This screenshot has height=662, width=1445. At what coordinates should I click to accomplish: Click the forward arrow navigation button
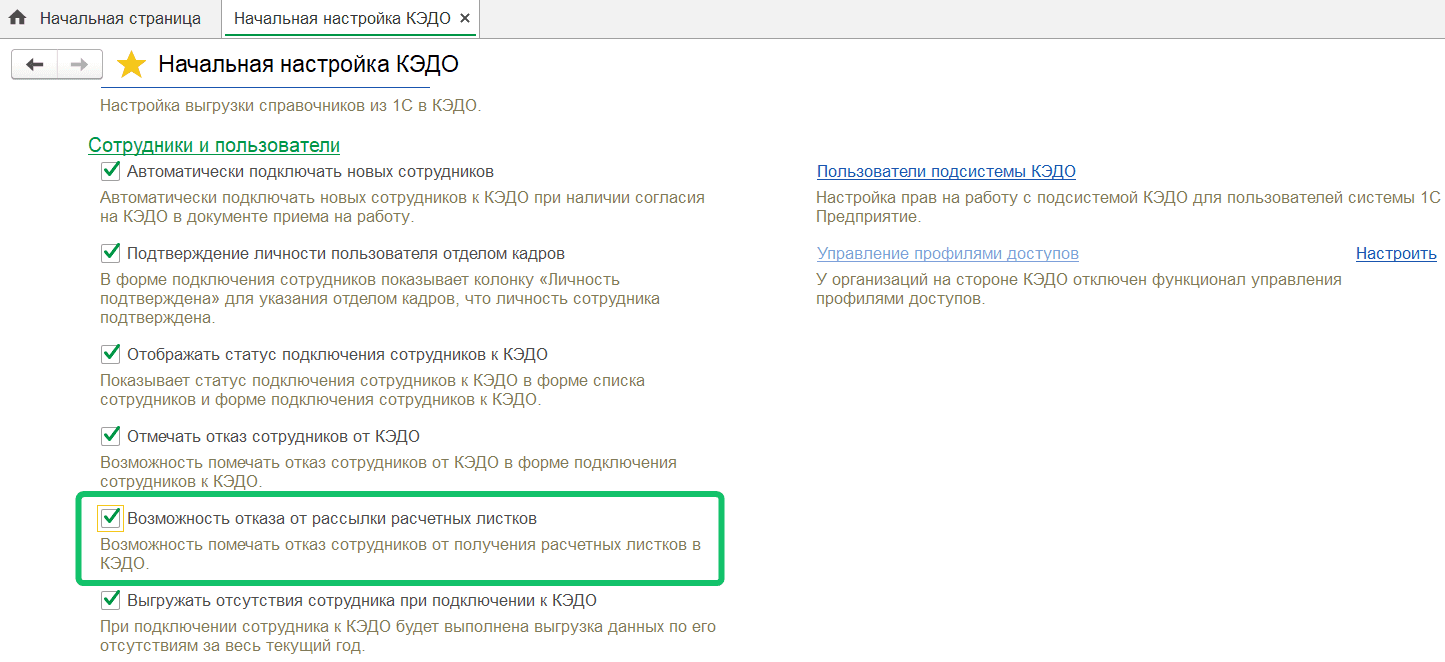coord(80,65)
